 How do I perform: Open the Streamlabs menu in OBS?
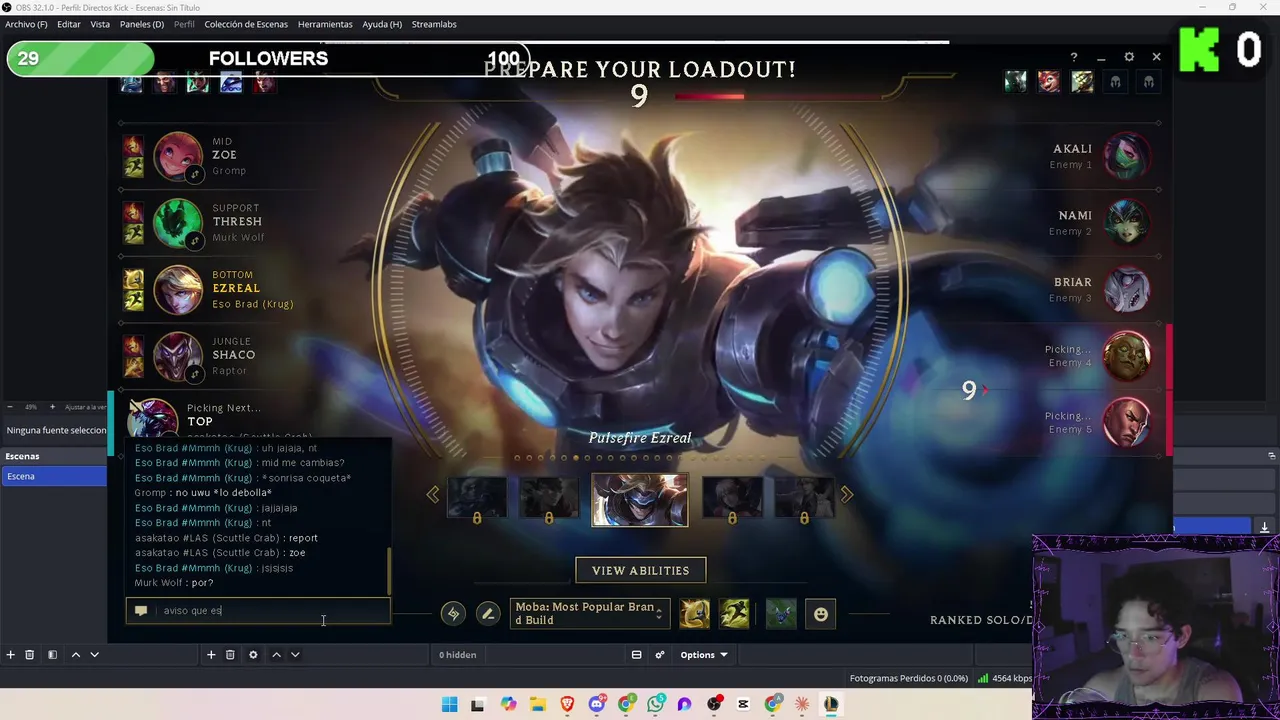pos(434,24)
